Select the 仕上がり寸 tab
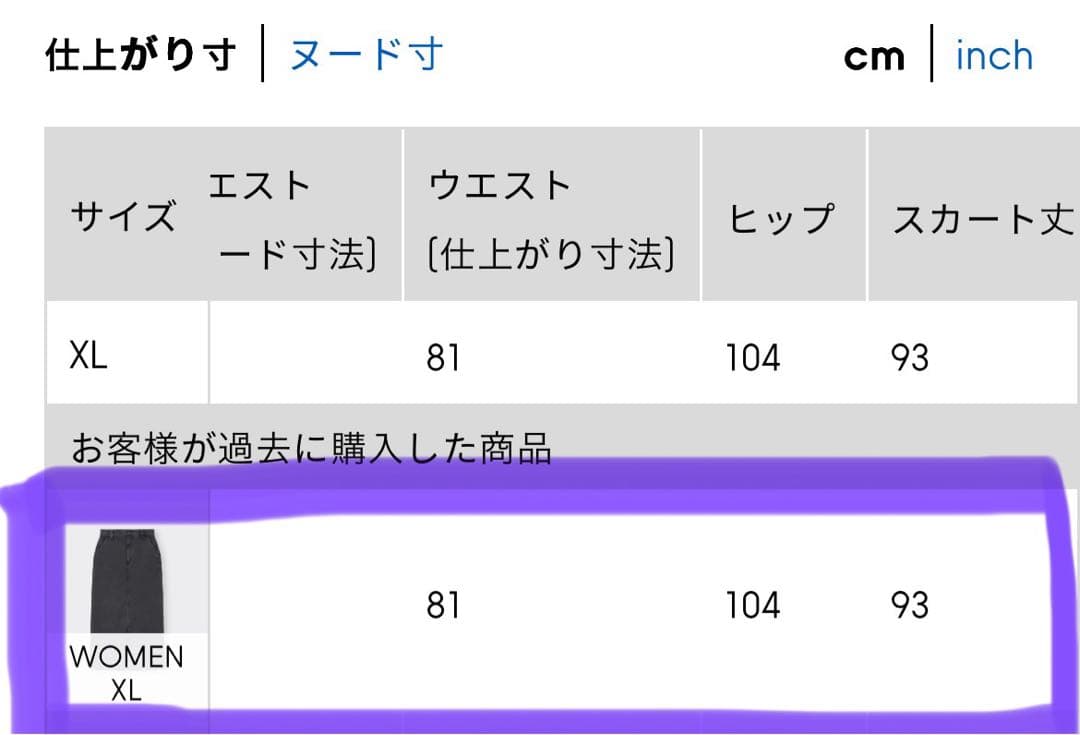The image size is (1080, 735). click(x=140, y=56)
